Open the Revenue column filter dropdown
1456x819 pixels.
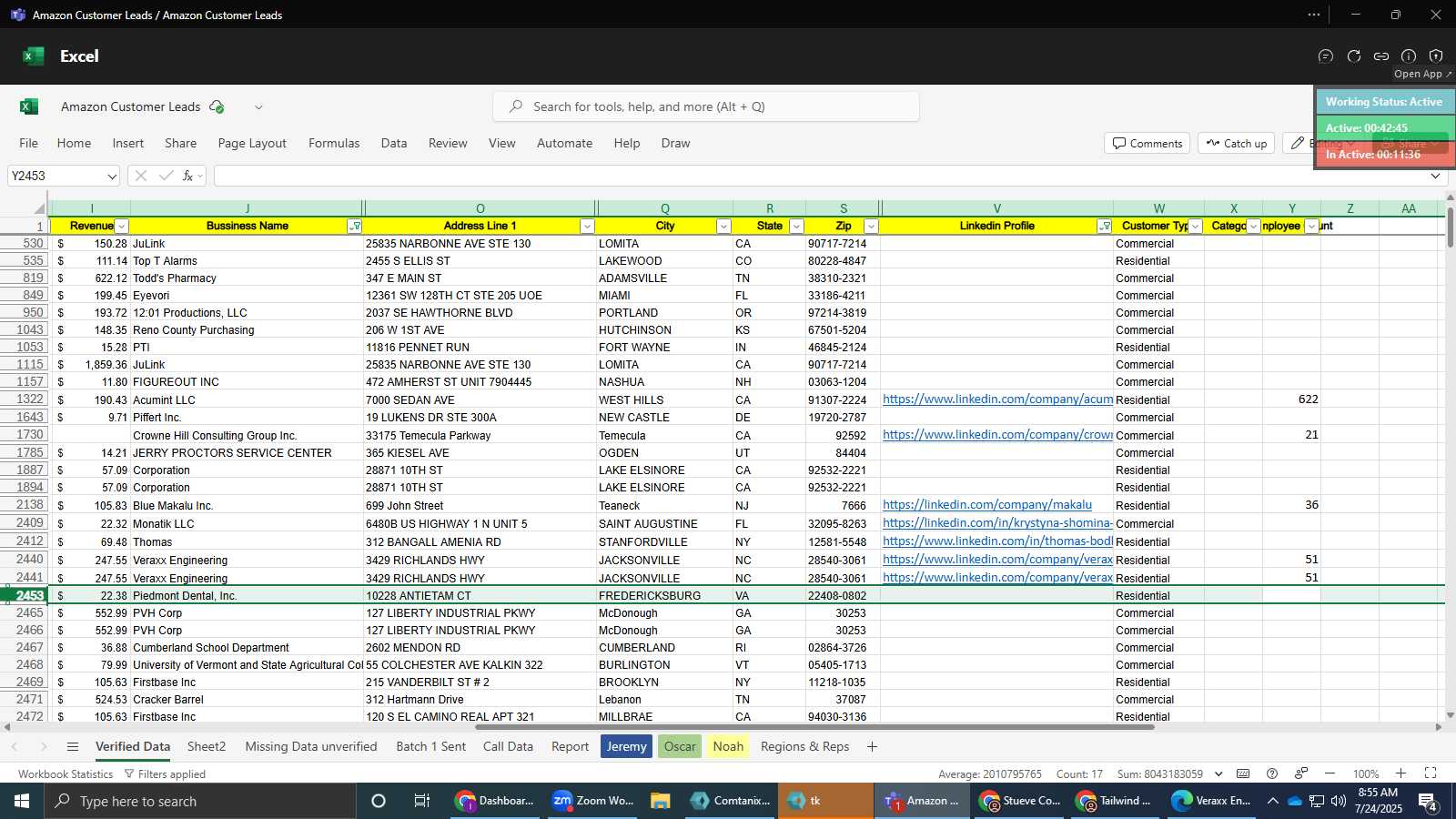tap(122, 227)
